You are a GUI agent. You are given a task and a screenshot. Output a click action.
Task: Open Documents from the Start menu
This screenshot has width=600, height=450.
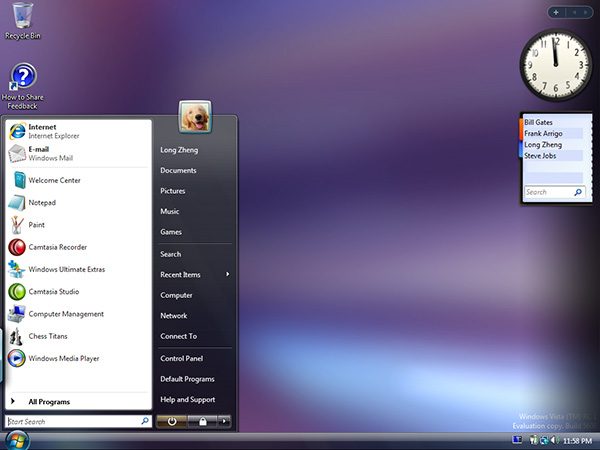[x=178, y=171]
